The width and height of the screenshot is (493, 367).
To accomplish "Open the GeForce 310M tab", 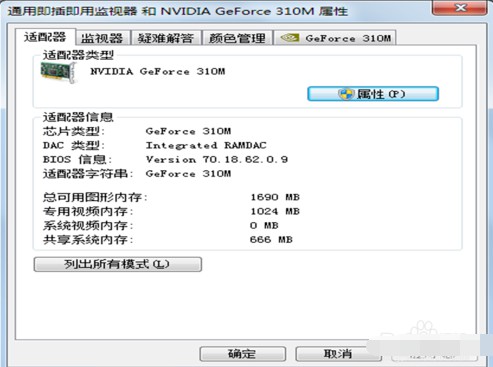I will coord(335,38).
